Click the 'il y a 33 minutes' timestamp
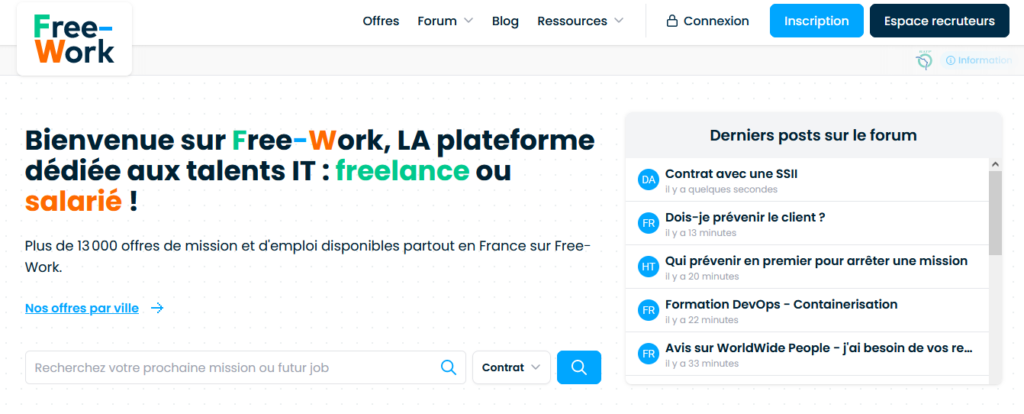Image resolution: width=1024 pixels, height=414 pixels. (x=701, y=364)
